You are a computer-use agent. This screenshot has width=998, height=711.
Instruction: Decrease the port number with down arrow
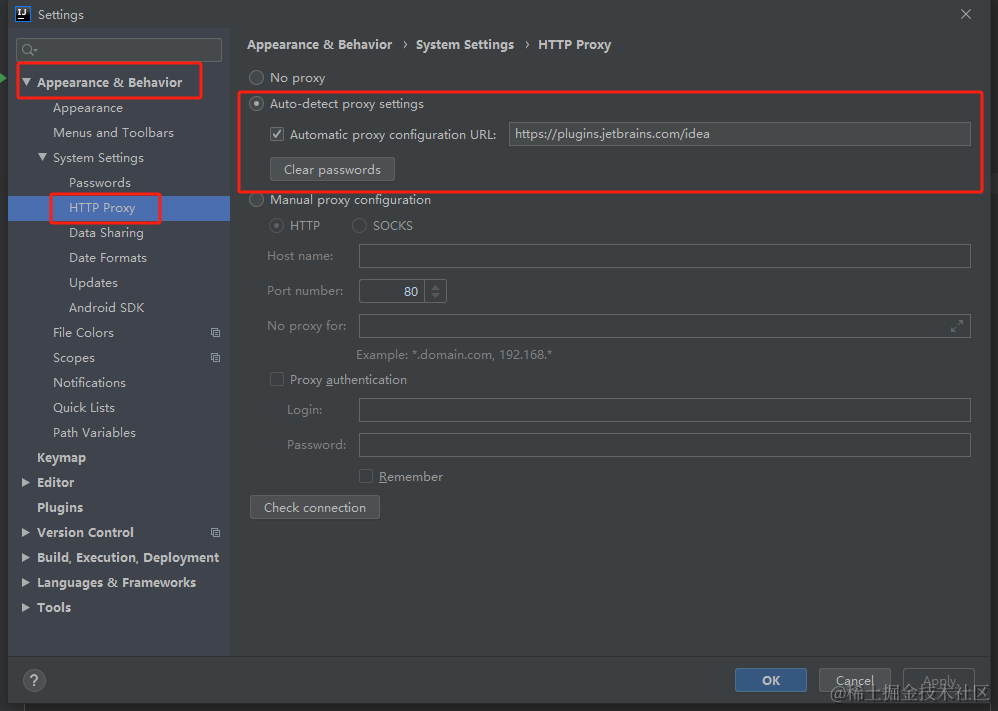tap(435, 296)
